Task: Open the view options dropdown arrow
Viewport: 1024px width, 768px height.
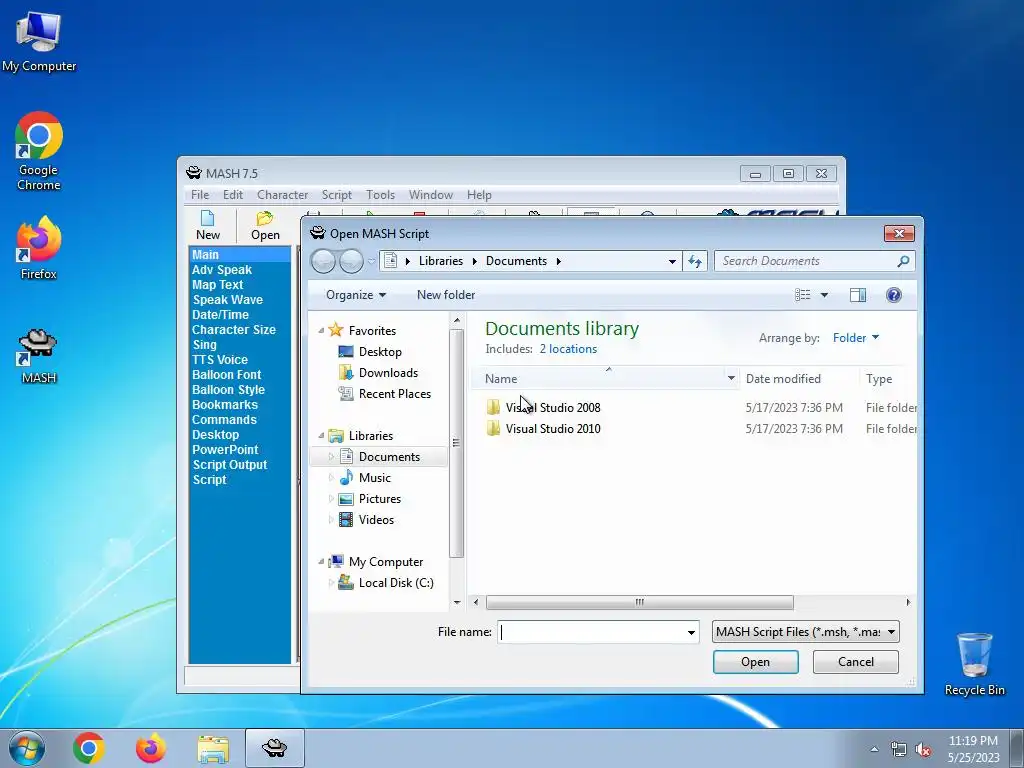Action: coord(824,295)
